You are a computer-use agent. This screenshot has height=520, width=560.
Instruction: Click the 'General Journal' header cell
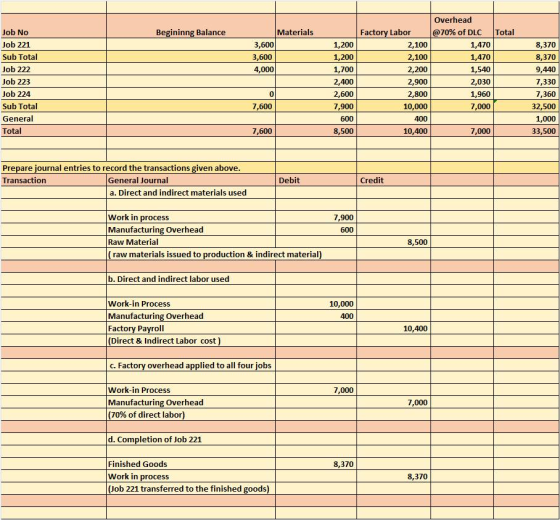point(191,180)
